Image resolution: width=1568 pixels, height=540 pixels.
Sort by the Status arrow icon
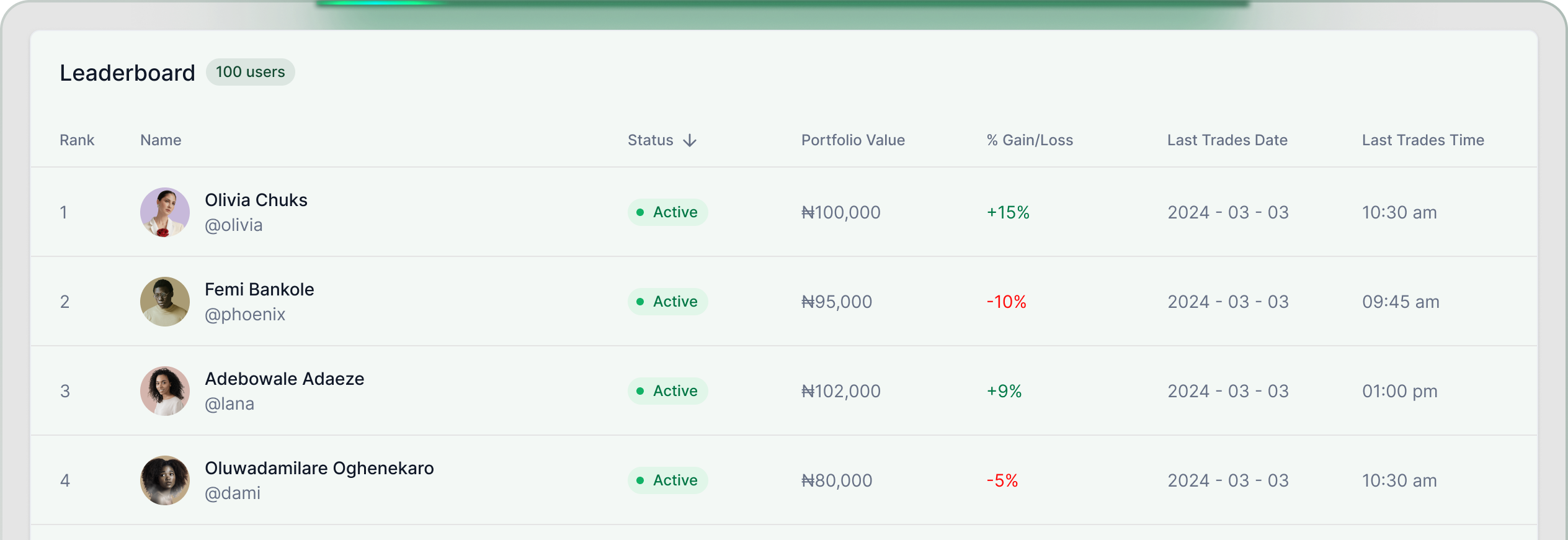pyautogui.click(x=690, y=141)
